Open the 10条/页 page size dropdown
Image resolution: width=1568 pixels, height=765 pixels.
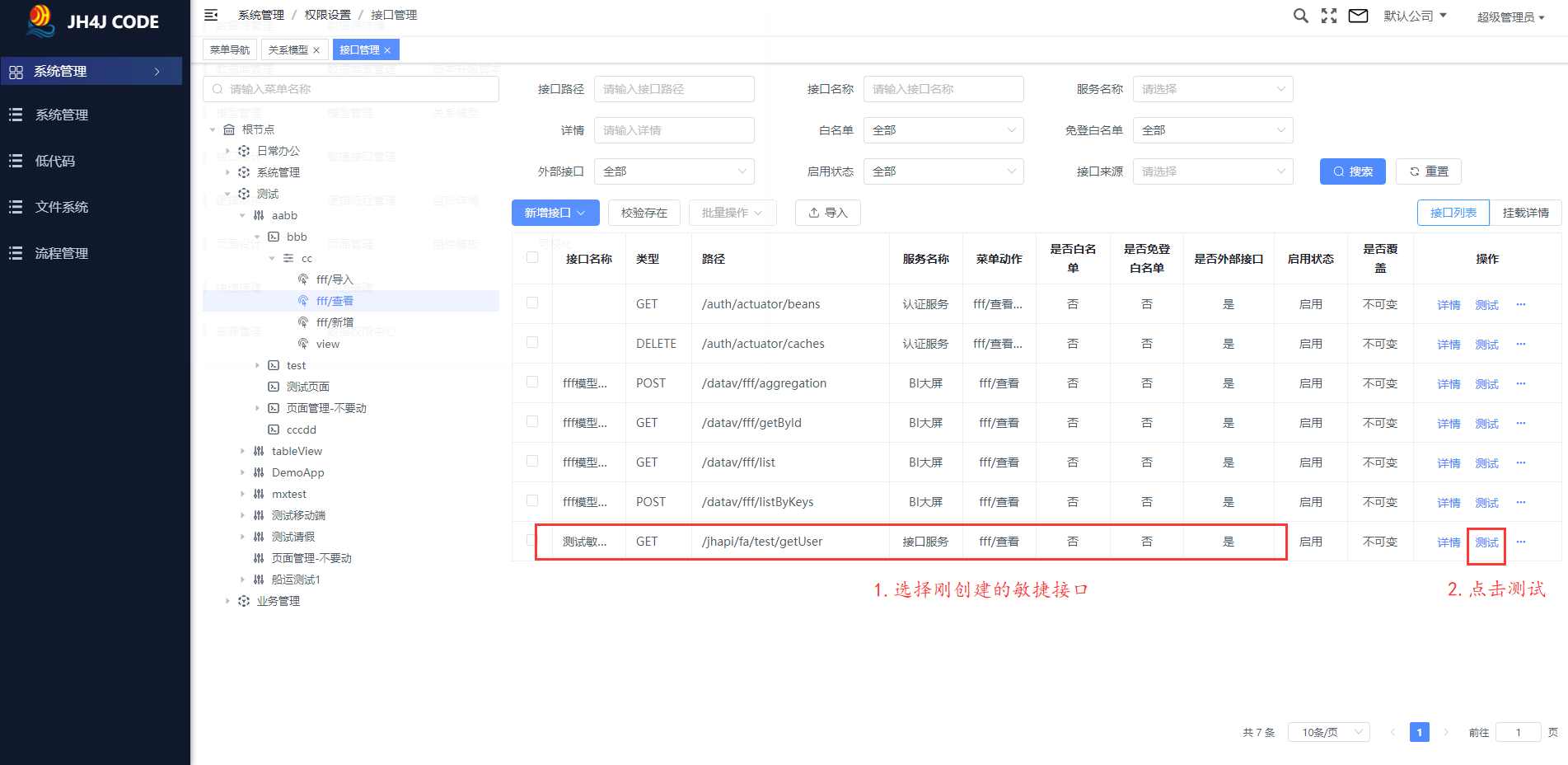pos(1329,732)
